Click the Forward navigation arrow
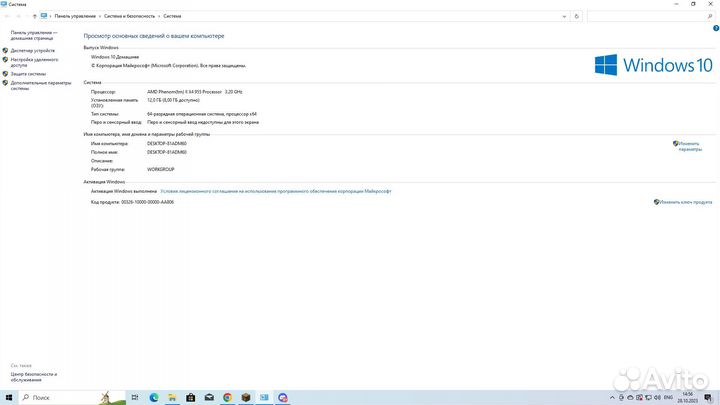Viewport: 720px width, 405px height. pyautogui.click(x=18, y=16)
